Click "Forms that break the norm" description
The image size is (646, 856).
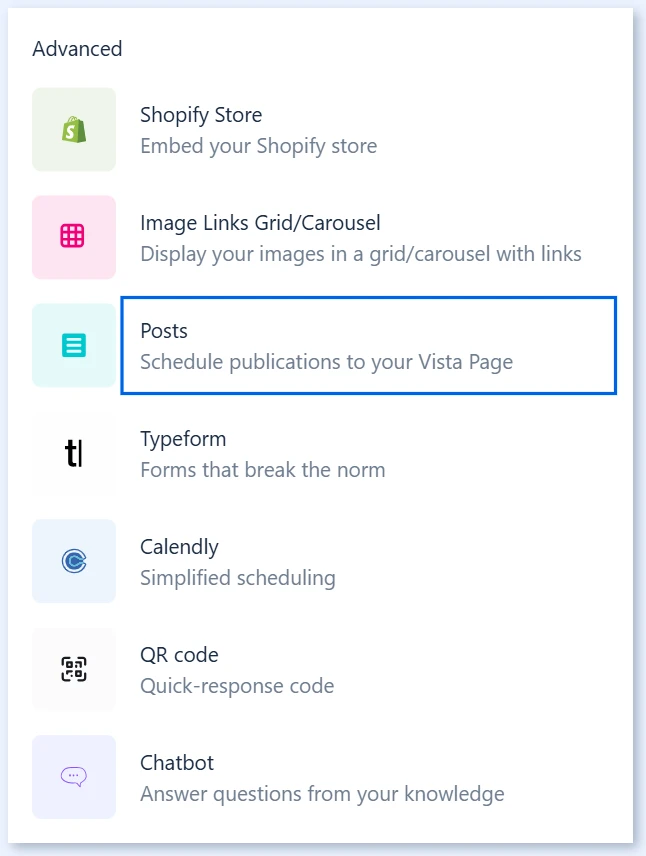tap(263, 470)
